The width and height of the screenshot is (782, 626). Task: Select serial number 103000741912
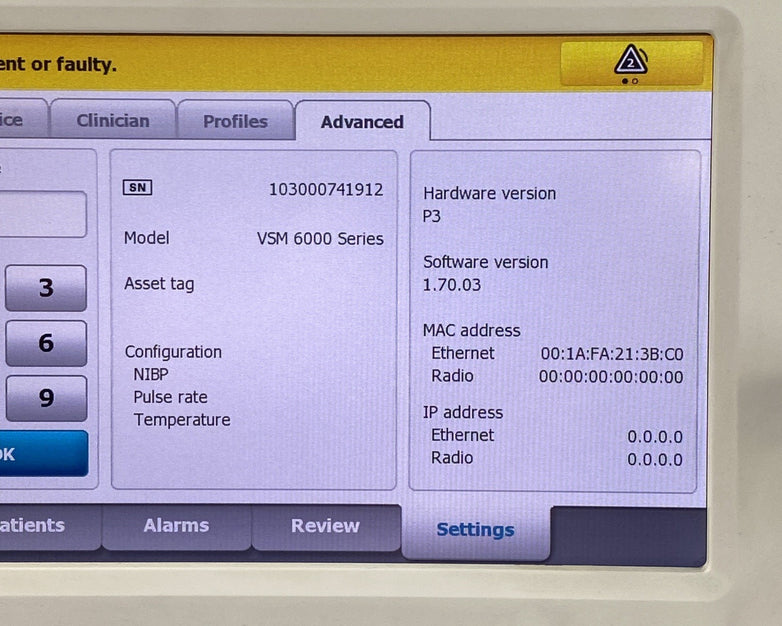point(326,190)
